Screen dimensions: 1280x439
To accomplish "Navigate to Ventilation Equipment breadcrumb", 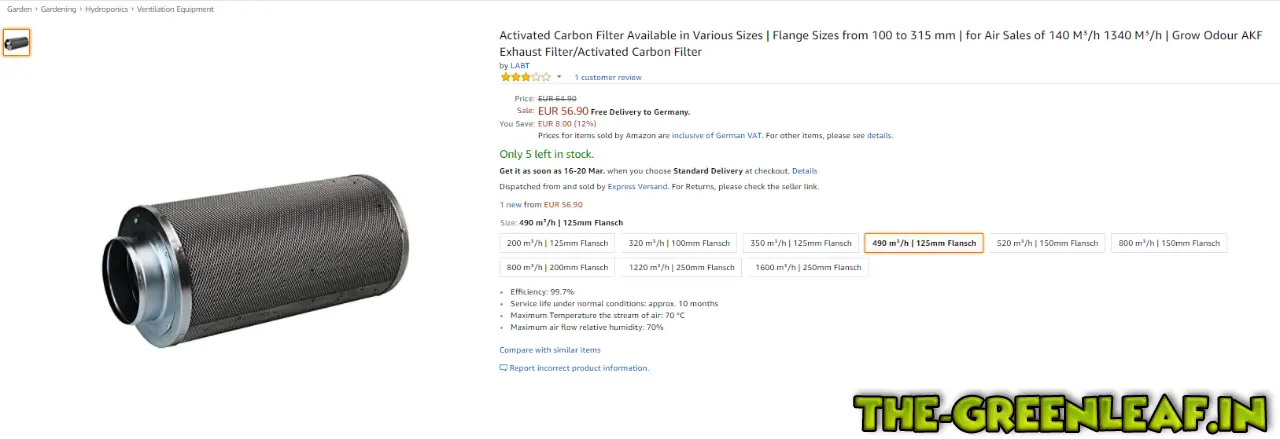I will [175, 9].
